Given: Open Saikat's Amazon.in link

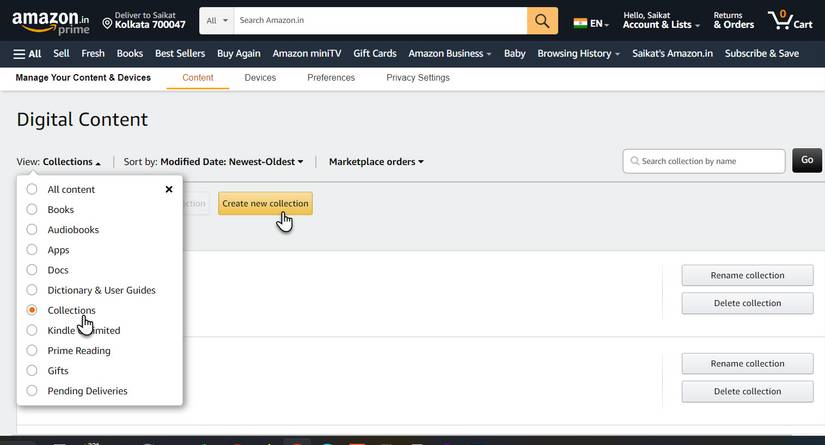Looking at the screenshot, I should pyautogui.click(x=672, y=54).
